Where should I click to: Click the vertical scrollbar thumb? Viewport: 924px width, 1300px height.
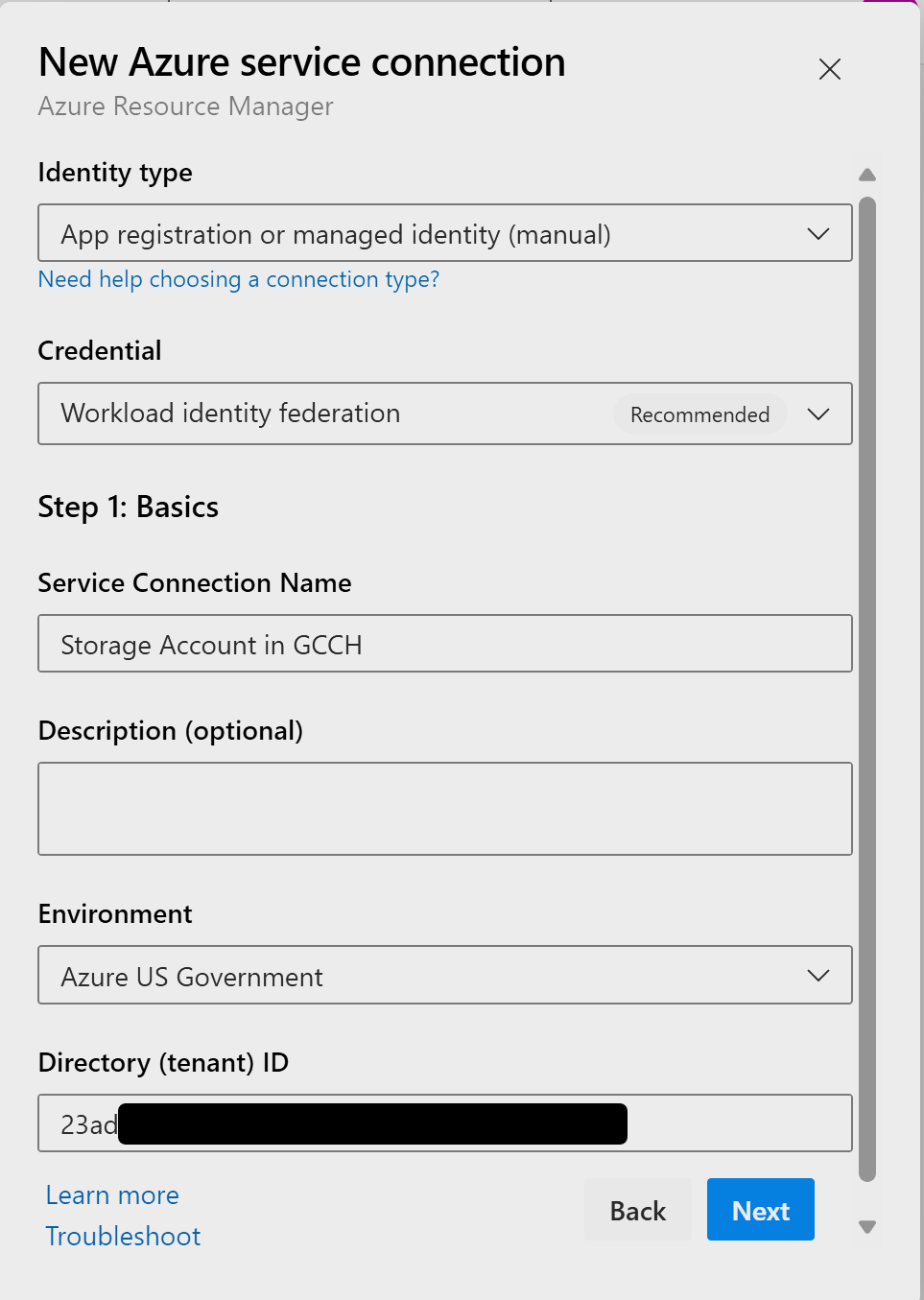pyautogui.click(x=867, y=690)
